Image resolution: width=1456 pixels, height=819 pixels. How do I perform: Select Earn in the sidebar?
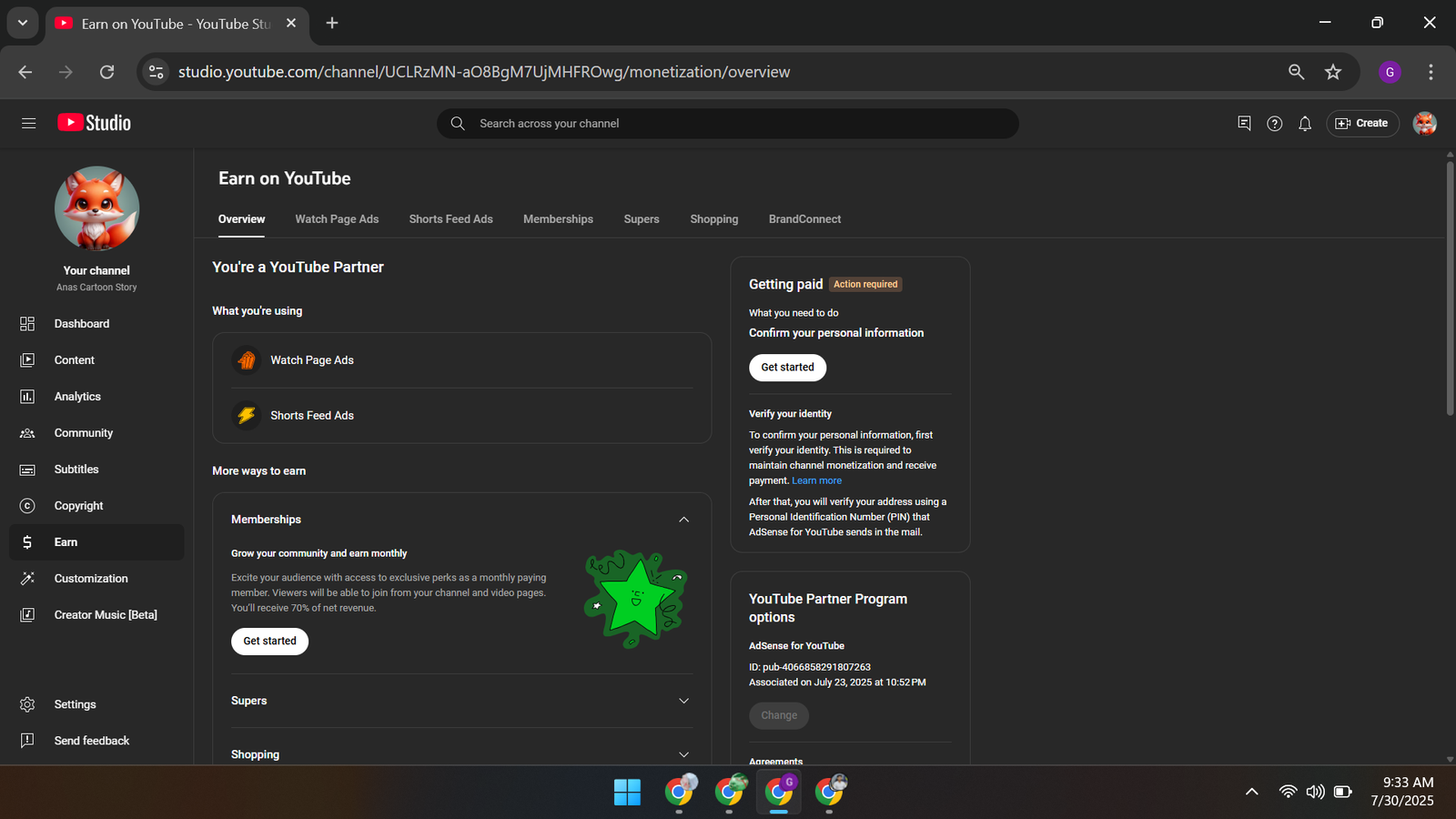pyautogui.click(x=96, y=542)
